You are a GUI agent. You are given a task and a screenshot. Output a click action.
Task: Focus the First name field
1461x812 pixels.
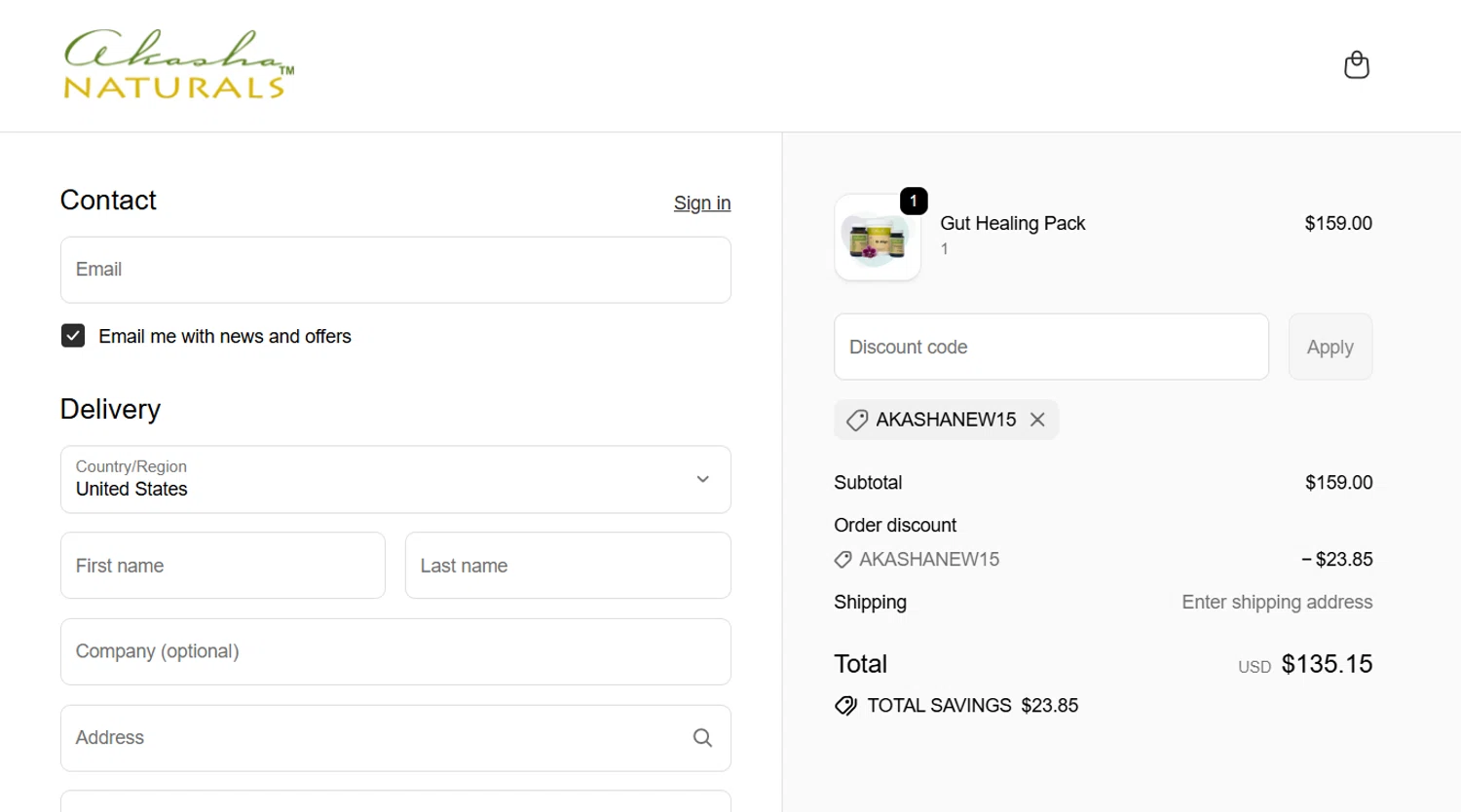(x=223, y=566)
